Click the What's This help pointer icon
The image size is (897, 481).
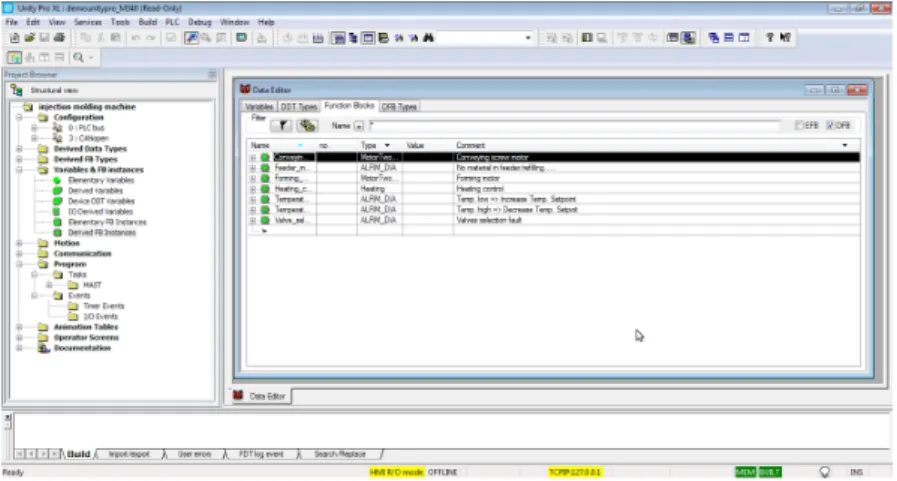(785, 38)
